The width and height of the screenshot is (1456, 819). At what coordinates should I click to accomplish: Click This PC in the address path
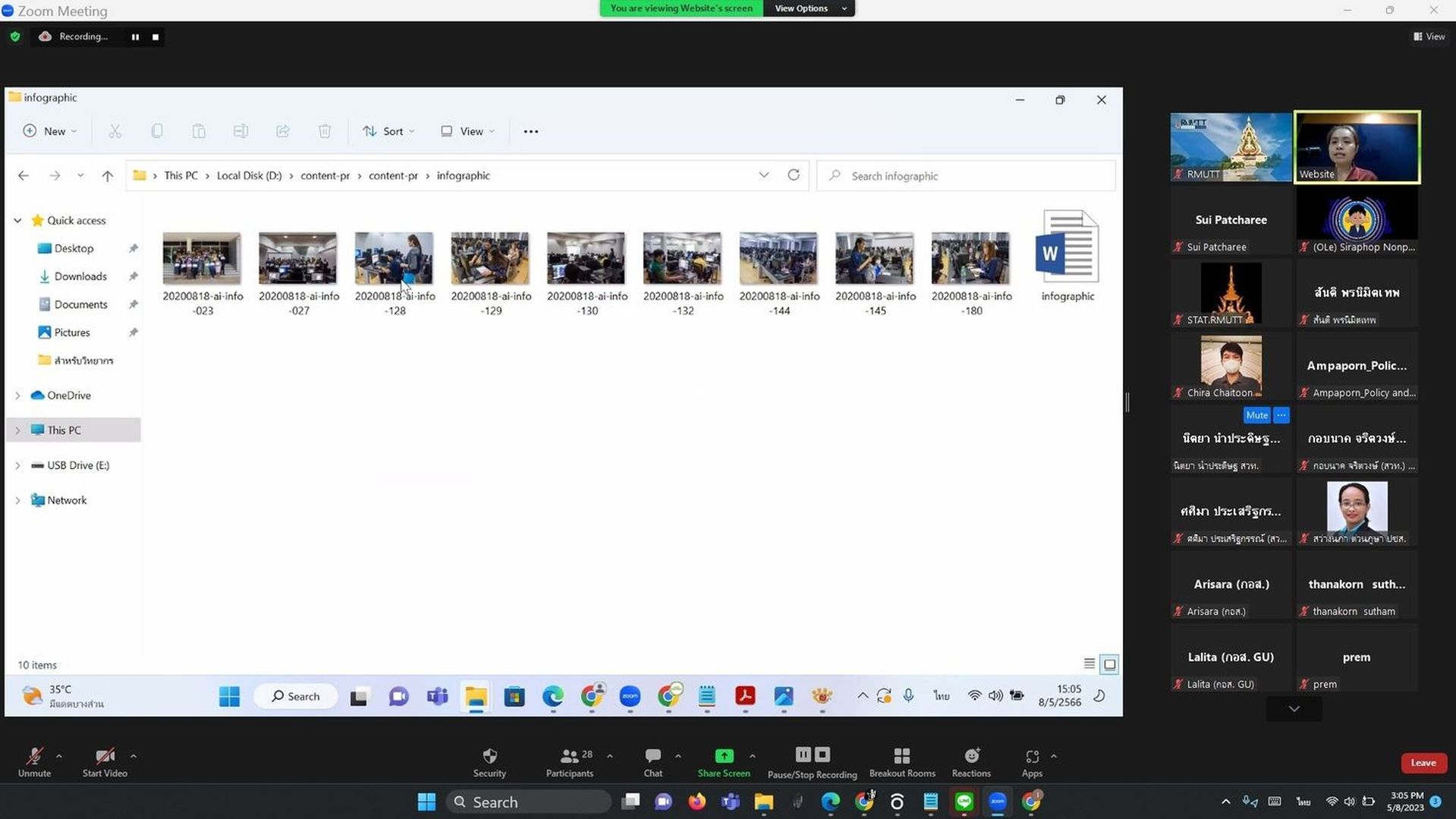[181, 175]
